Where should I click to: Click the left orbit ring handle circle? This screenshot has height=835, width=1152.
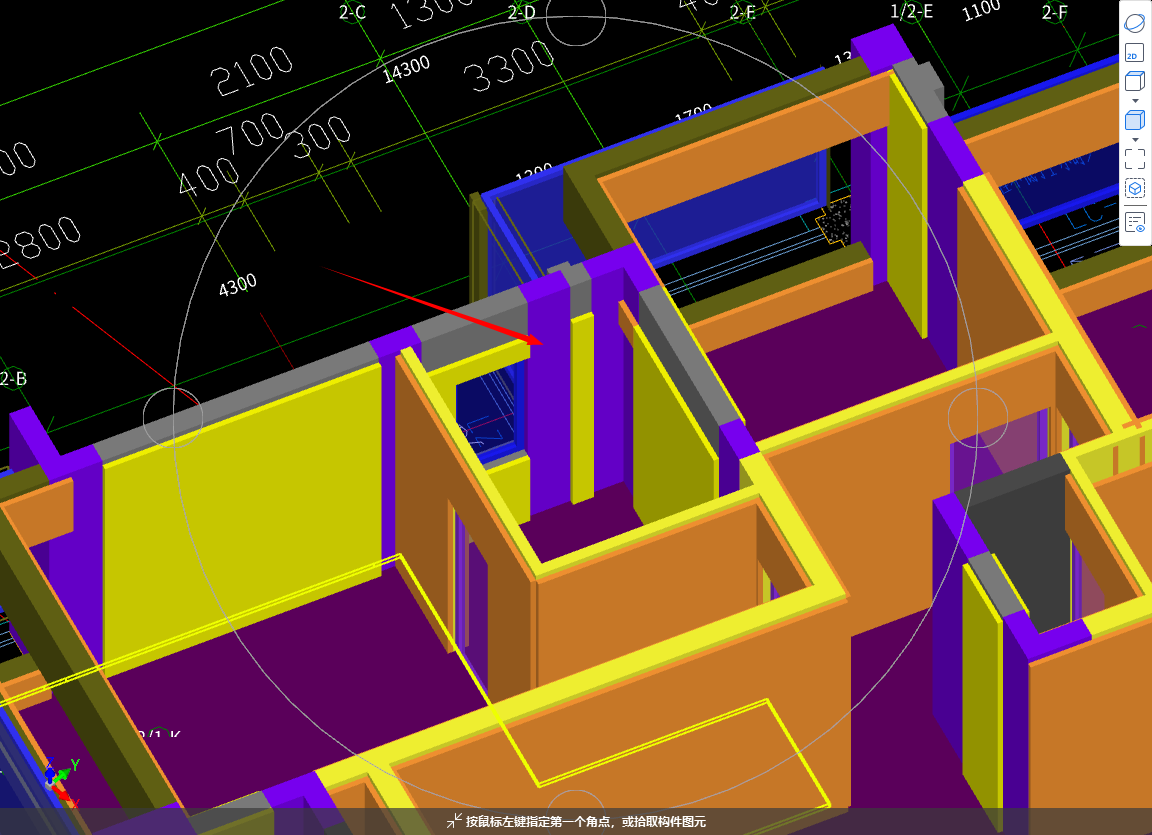(173, 417)
